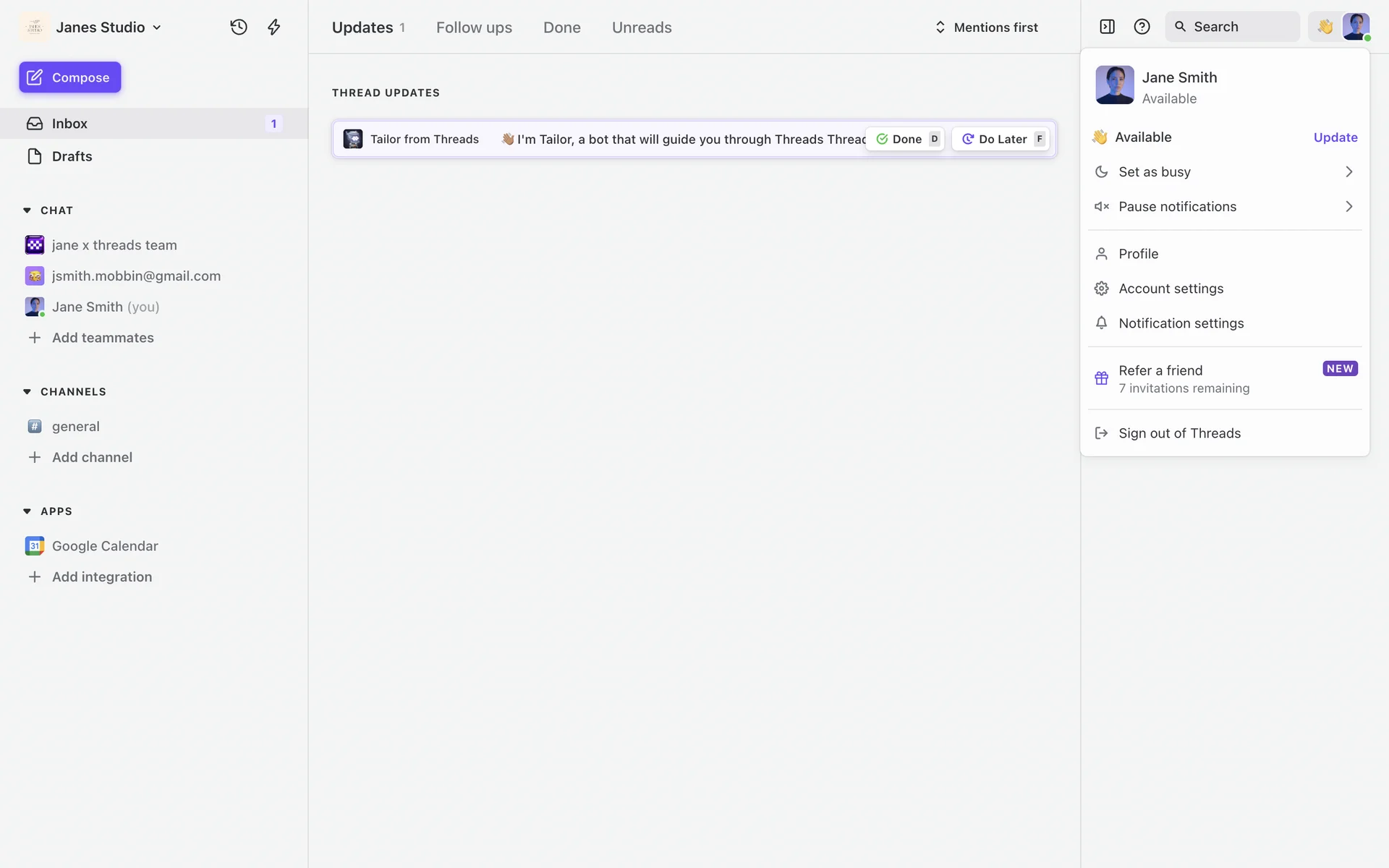The image size is (1389, 868).
Task: Collapse the CHAT section
Action: (27, 210)
